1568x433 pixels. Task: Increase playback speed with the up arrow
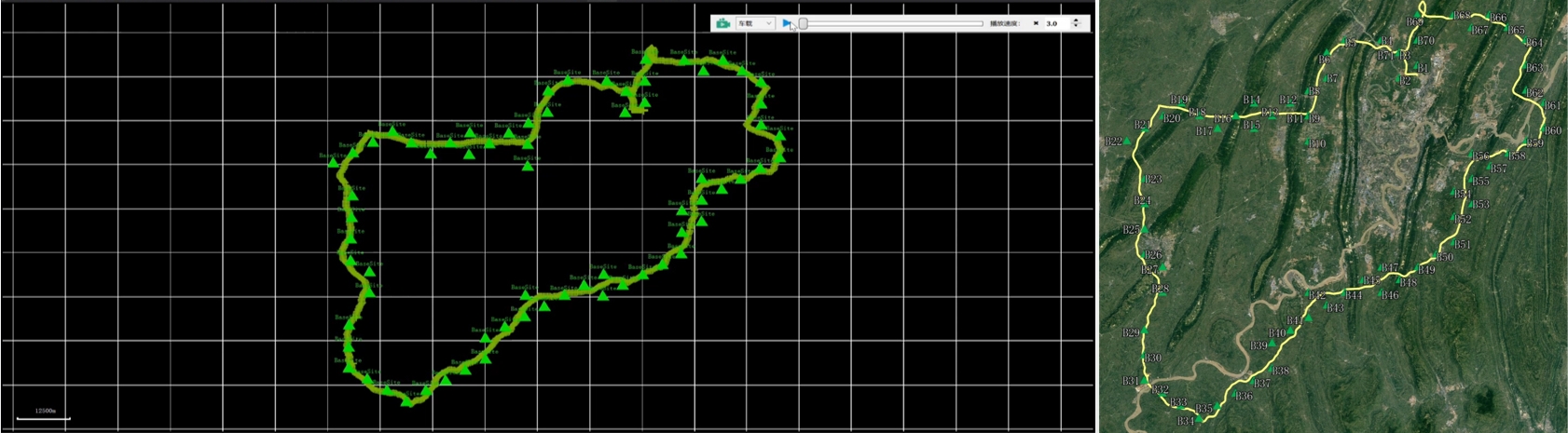[1076, 20]
